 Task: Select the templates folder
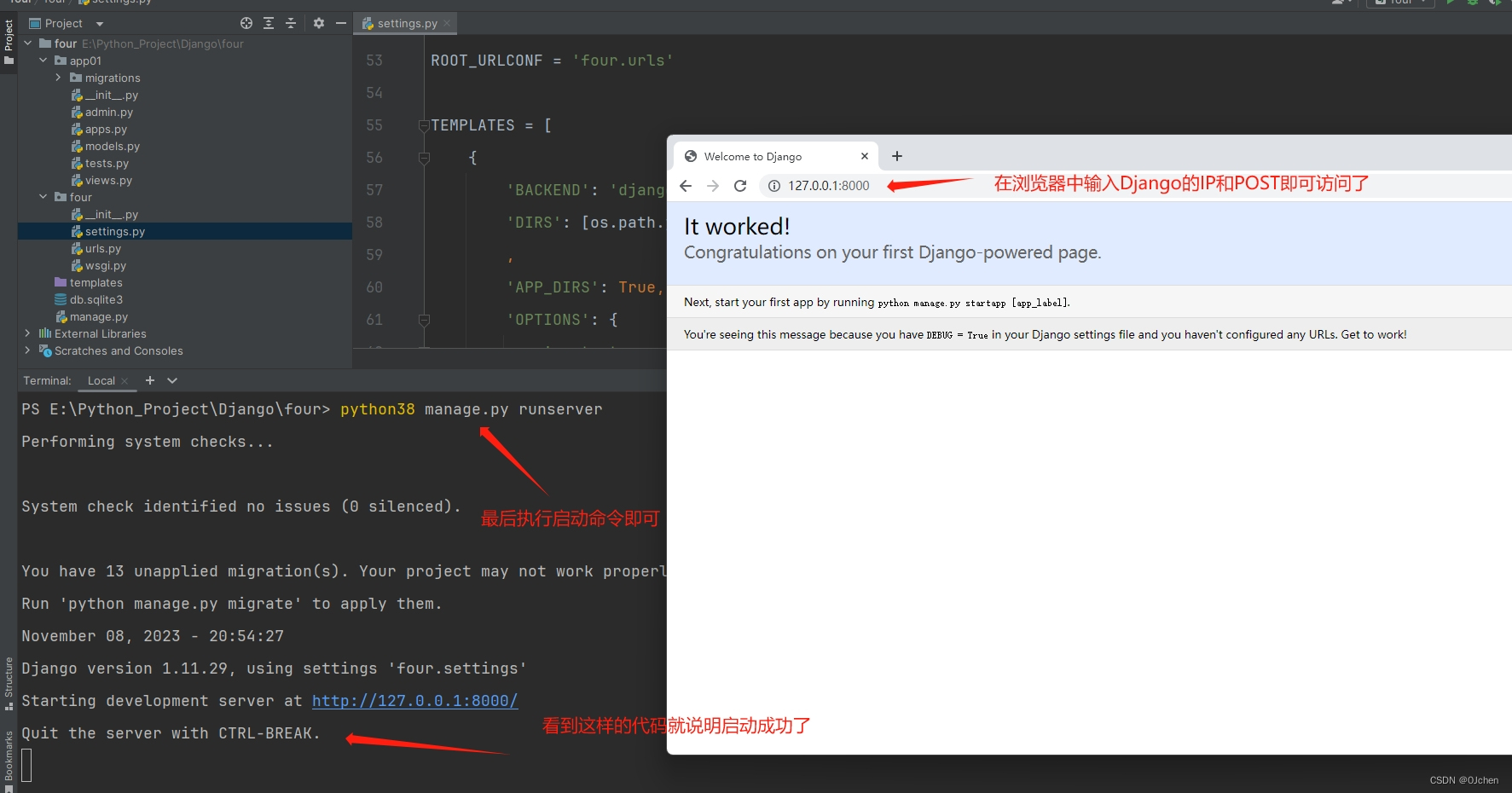[89, 282]
